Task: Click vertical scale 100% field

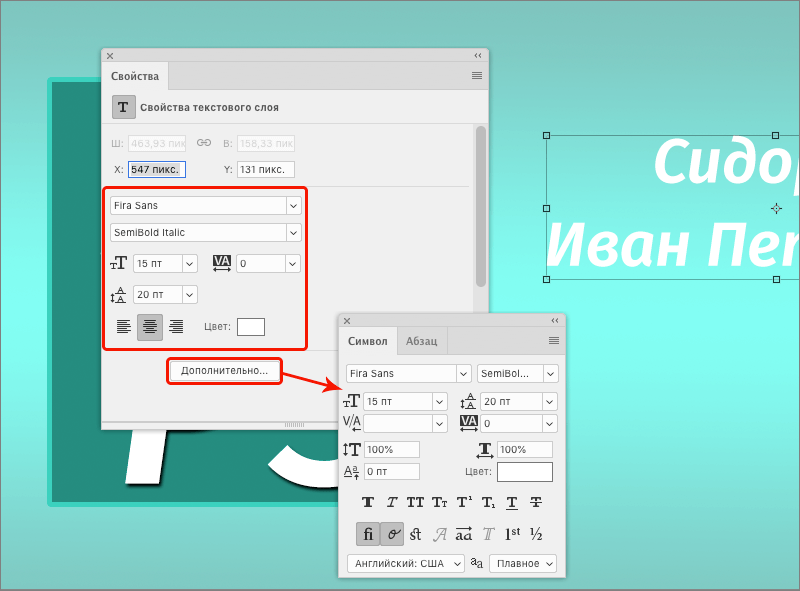Action: coord(392,450)
